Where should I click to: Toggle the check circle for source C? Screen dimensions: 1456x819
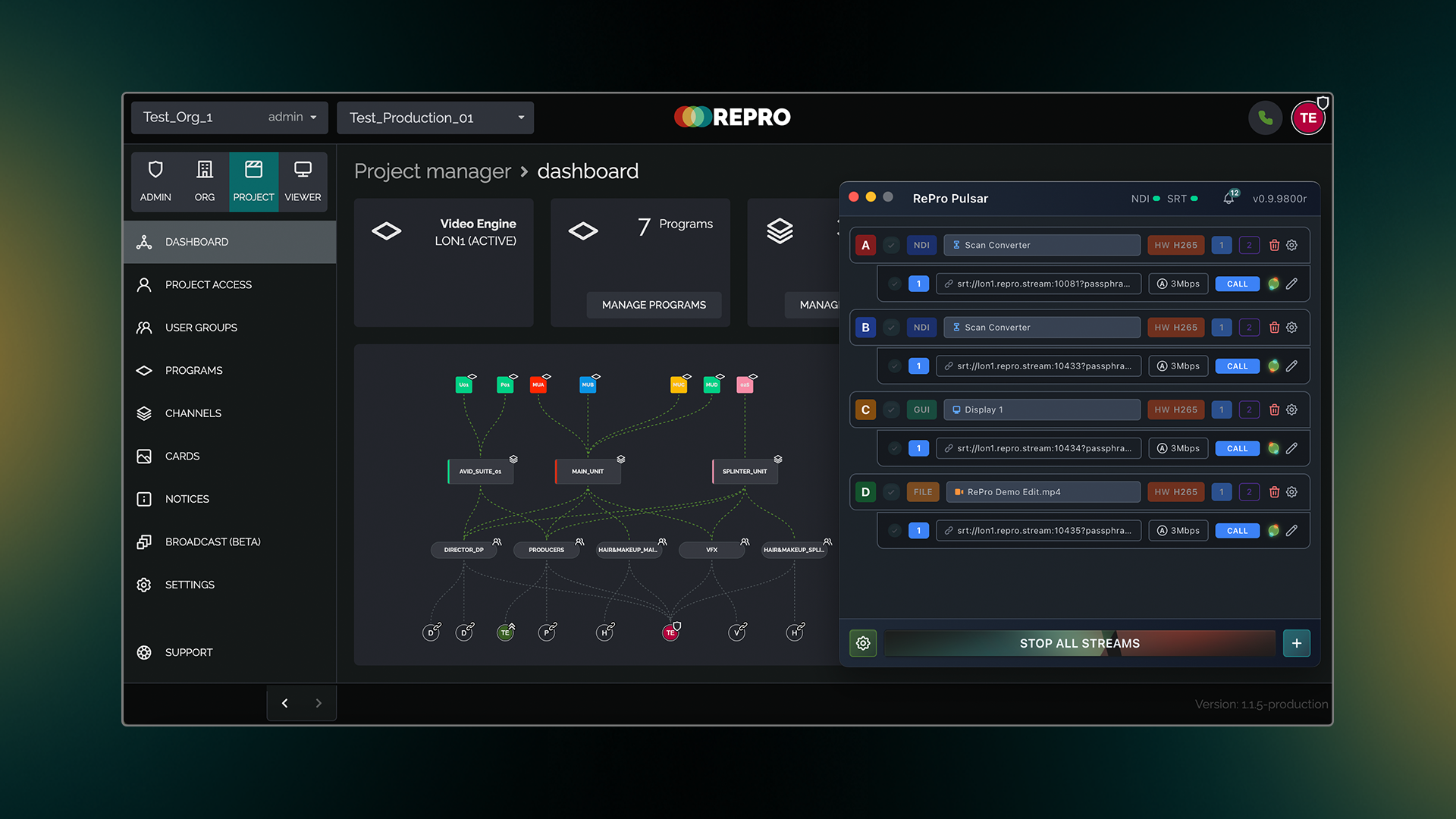892,409
